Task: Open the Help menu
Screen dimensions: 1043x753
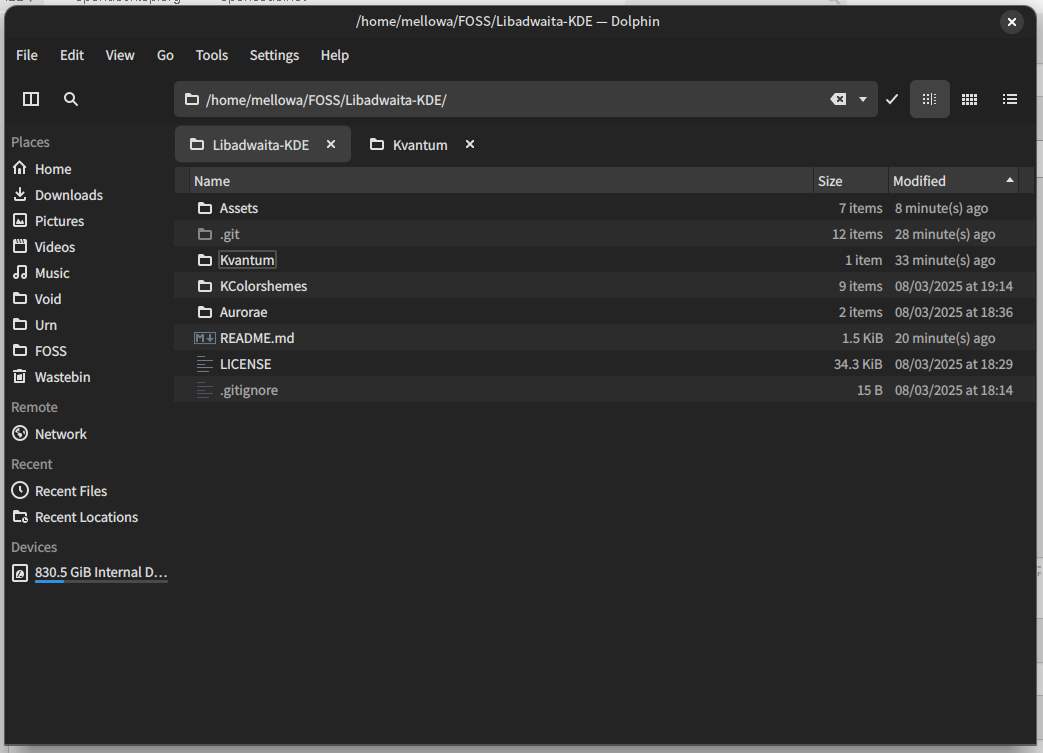Action: click(x=335, y=55)
